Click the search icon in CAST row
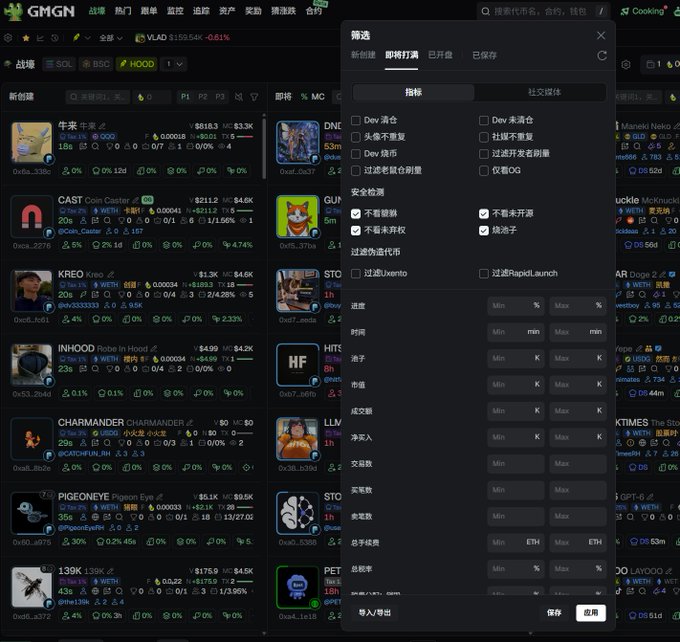680x642 pixels. click(107, 221)
